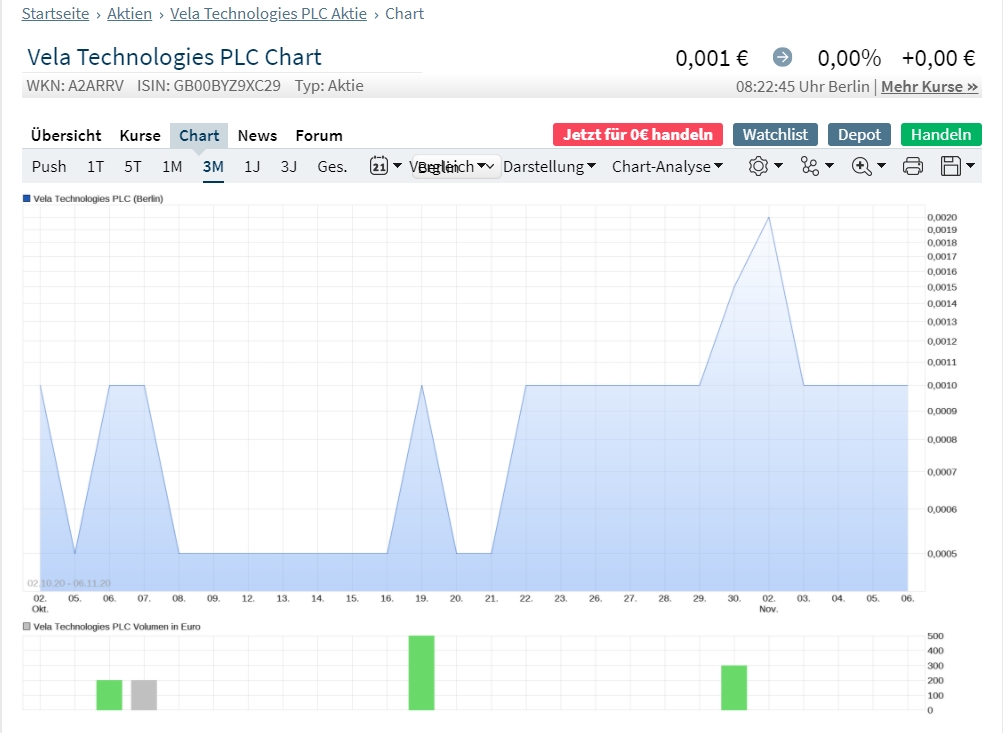The height and width of the screenshot is (733, 1003).
Task: Click the zoom magnifier icon
Action: click(x=867, y=166)
